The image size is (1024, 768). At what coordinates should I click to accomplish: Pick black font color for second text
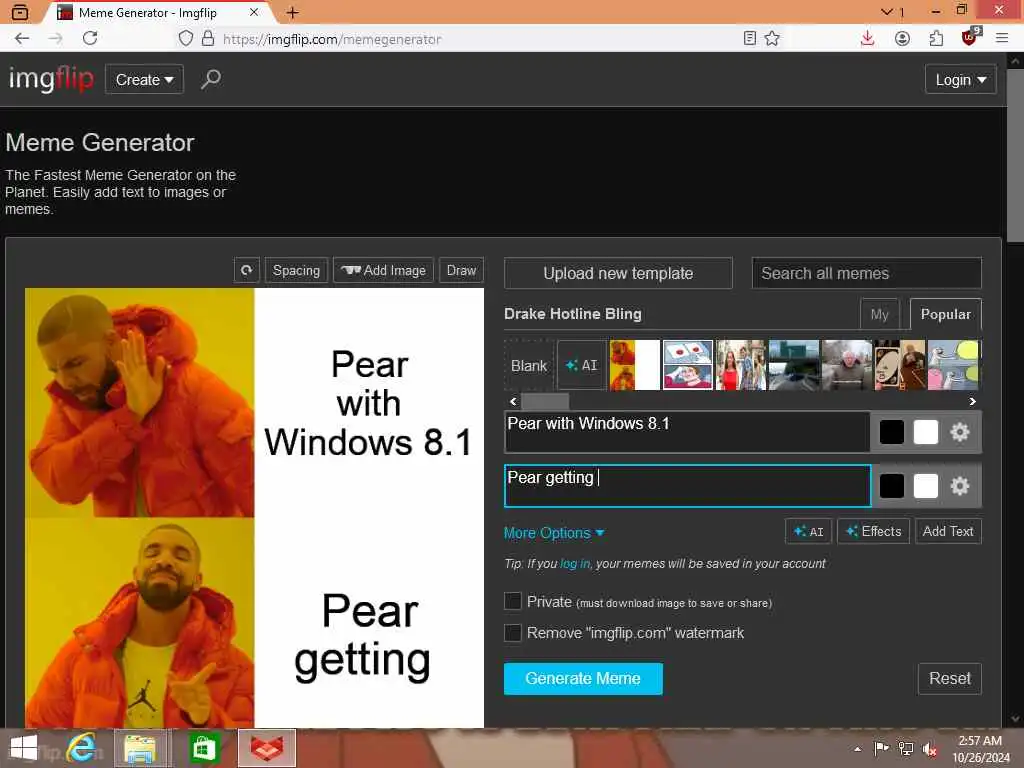point(891,486)
